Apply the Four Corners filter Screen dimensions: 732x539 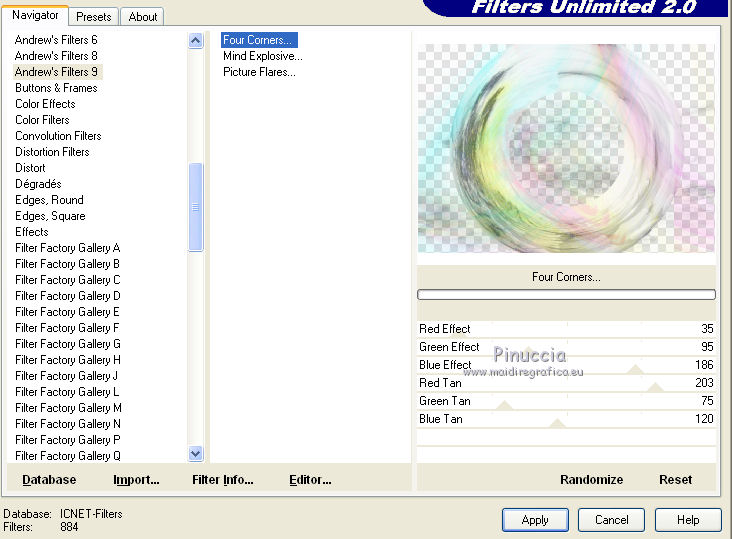click(x=535, y=520)
